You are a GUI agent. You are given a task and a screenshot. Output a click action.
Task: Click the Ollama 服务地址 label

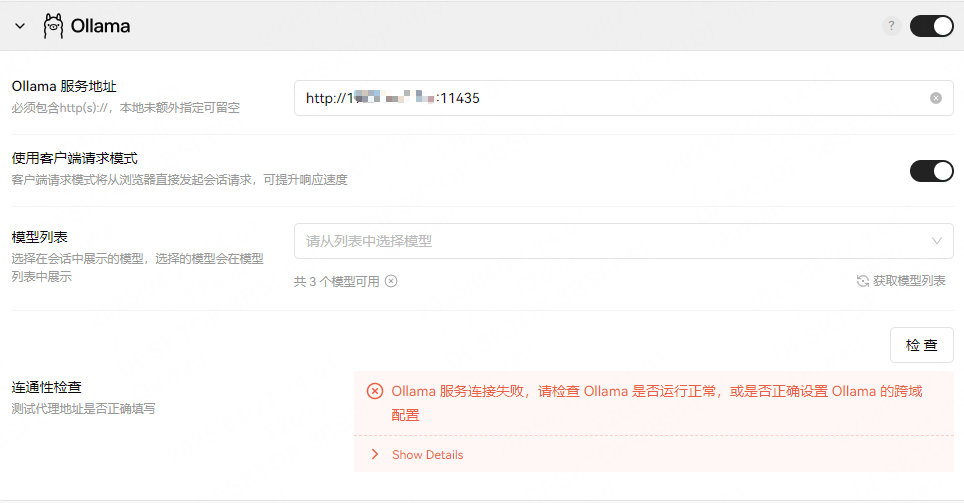(64, 86)
